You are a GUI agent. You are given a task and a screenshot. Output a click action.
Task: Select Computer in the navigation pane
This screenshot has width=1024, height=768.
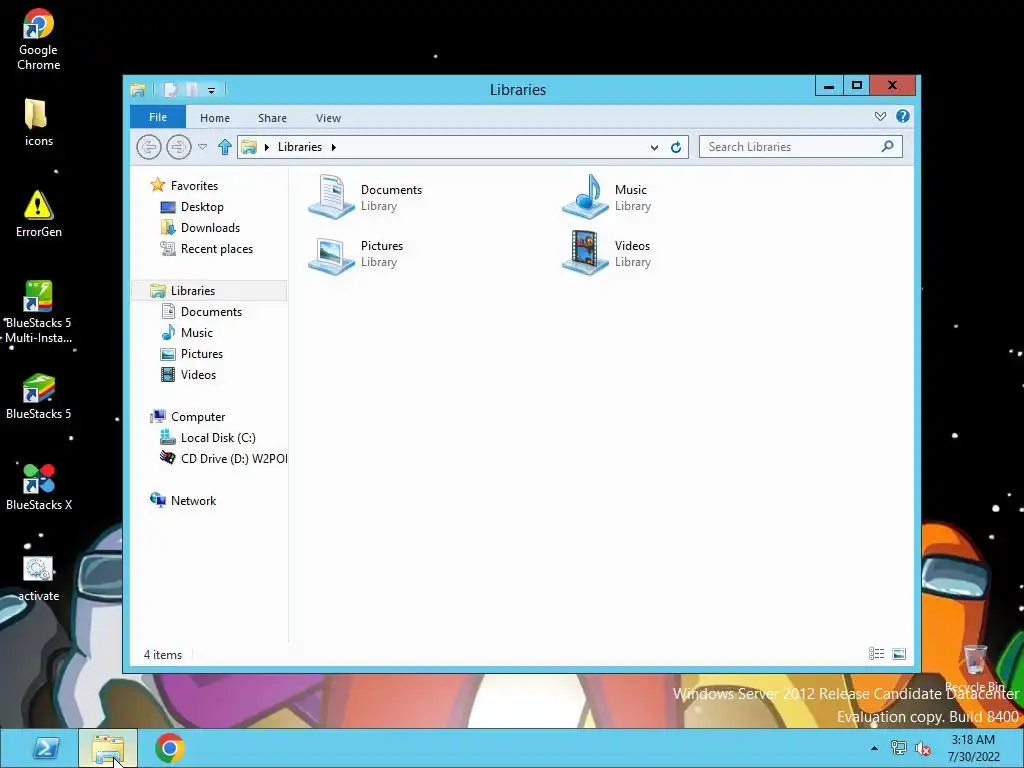click(187, 417)
